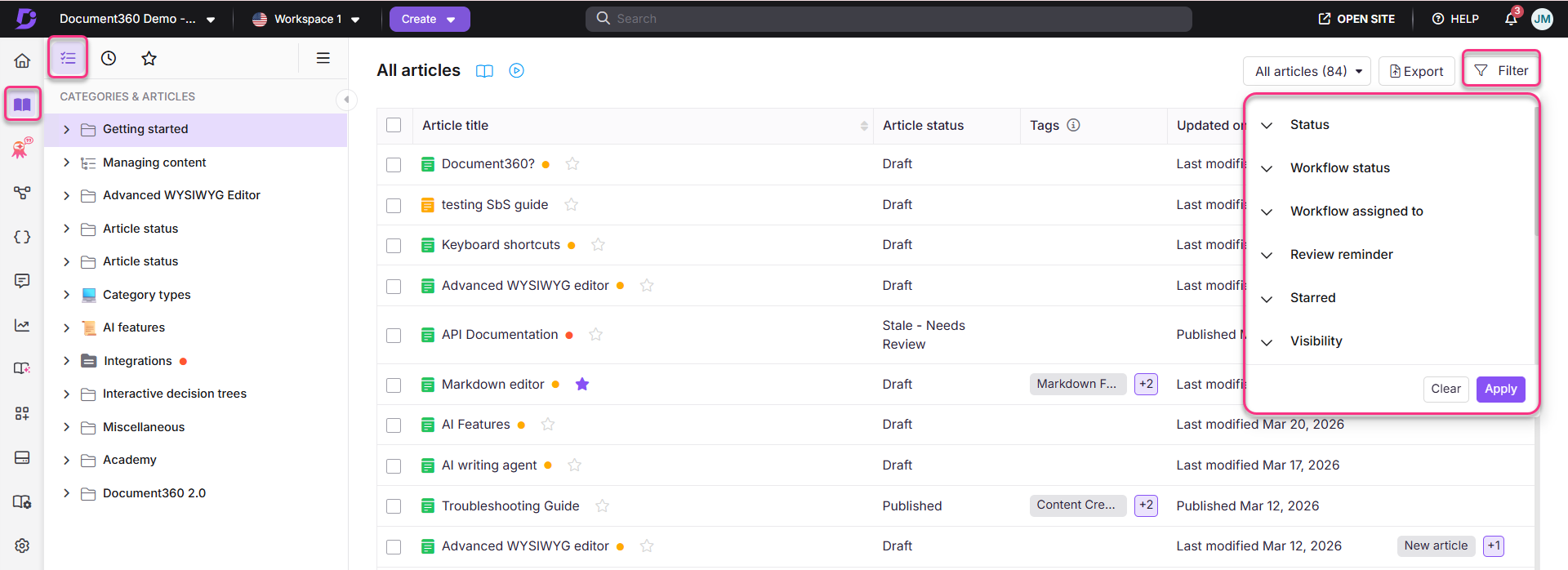This screenshot has width=1568, height=570.
Task: Click the New article tag chip
Action: click(1436, 546)
